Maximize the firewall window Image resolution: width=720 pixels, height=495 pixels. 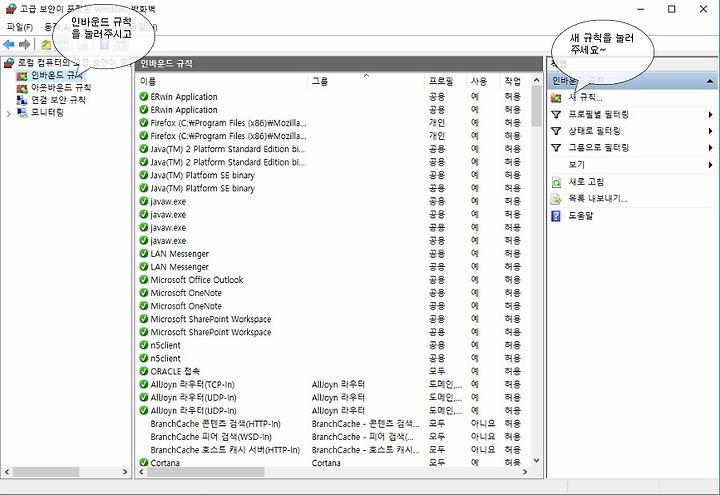672,9
